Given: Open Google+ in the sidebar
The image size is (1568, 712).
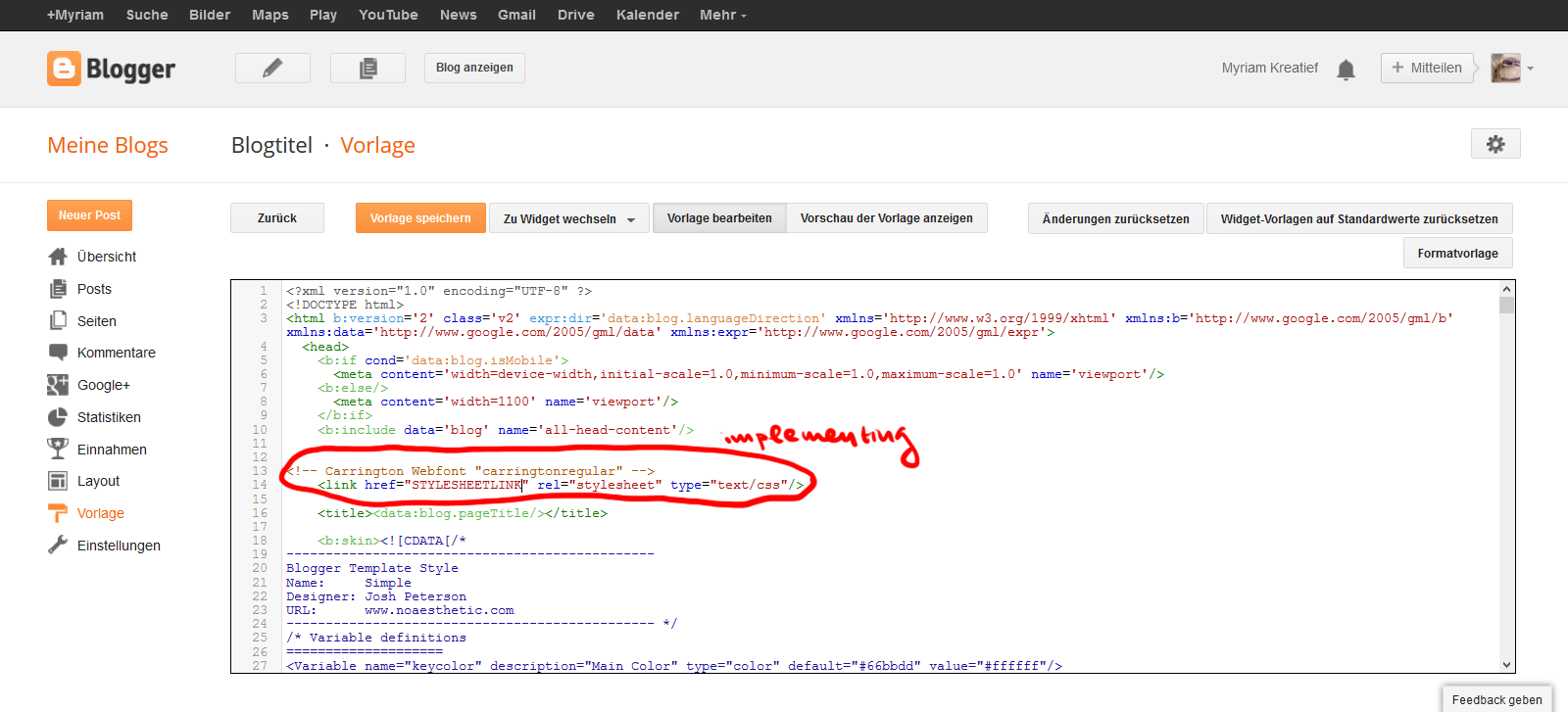Looking at the screenshot, I should point(104,385).
